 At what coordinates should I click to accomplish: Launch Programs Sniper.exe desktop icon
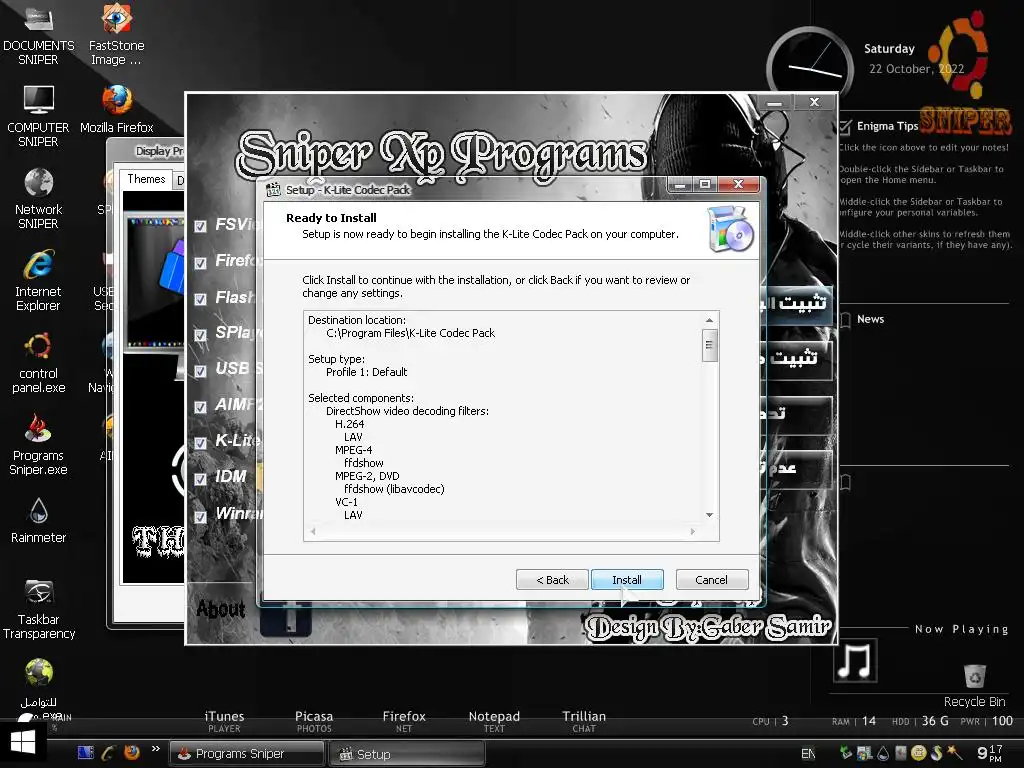39,445
